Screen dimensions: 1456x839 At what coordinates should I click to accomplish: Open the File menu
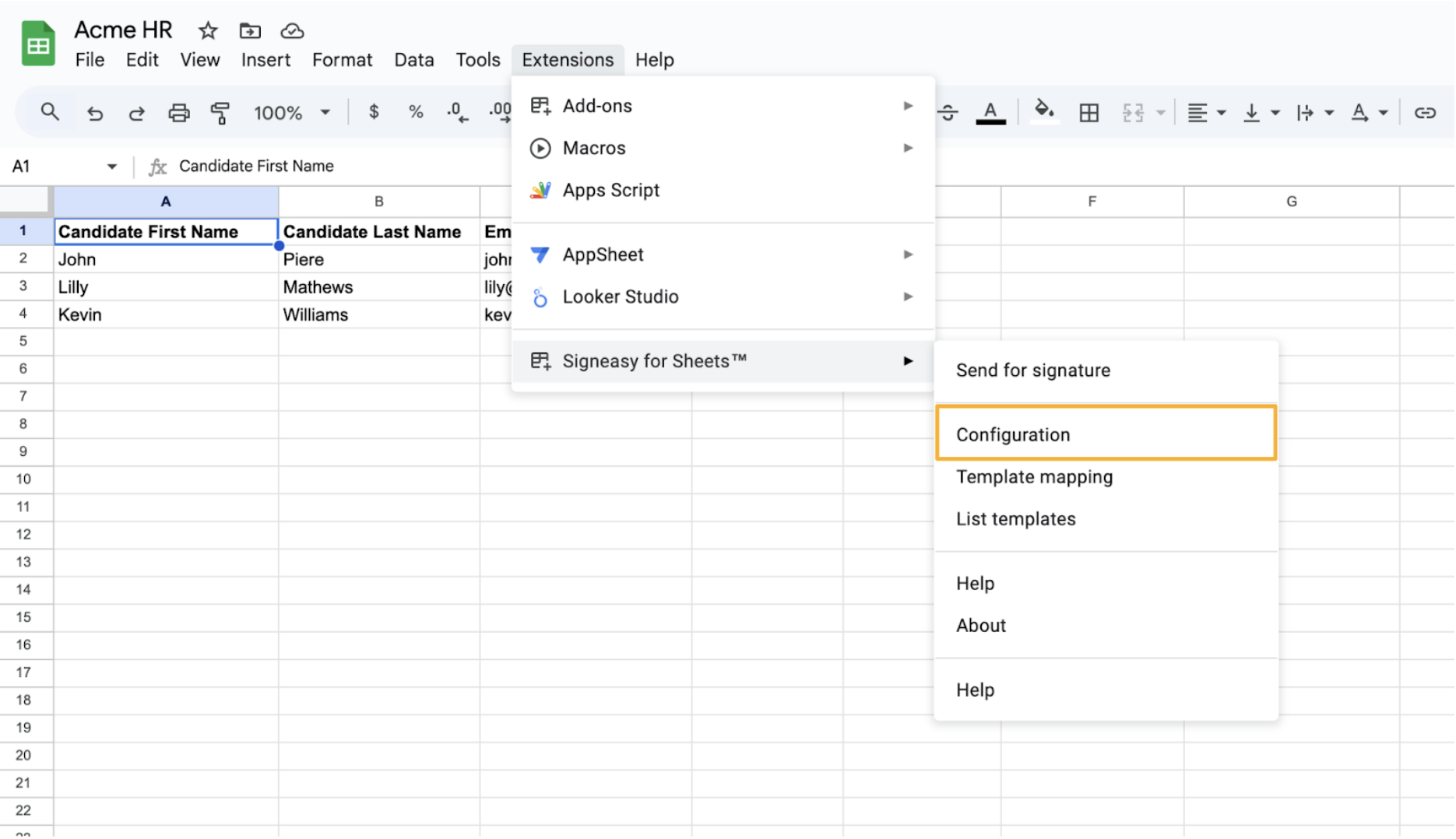[x=90, y=60]
